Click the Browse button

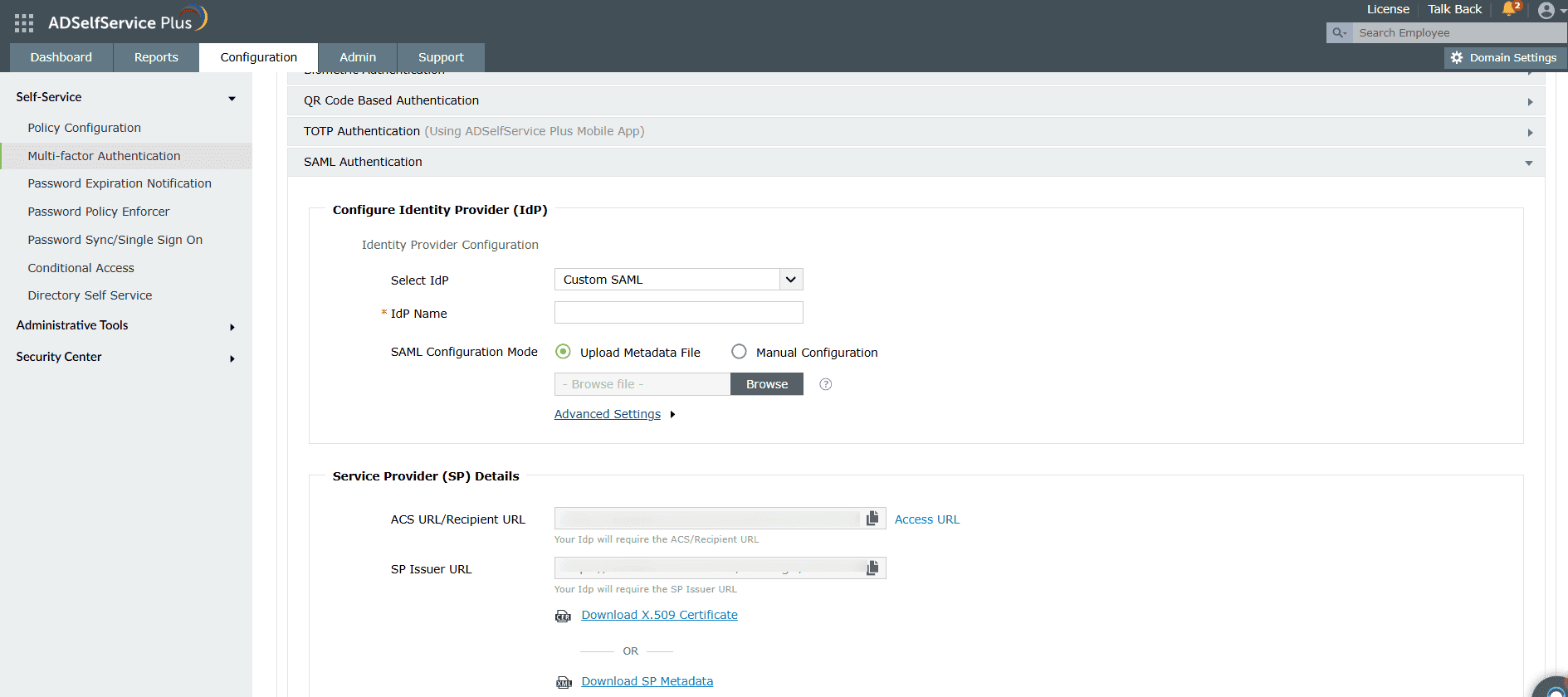(767, 384)
